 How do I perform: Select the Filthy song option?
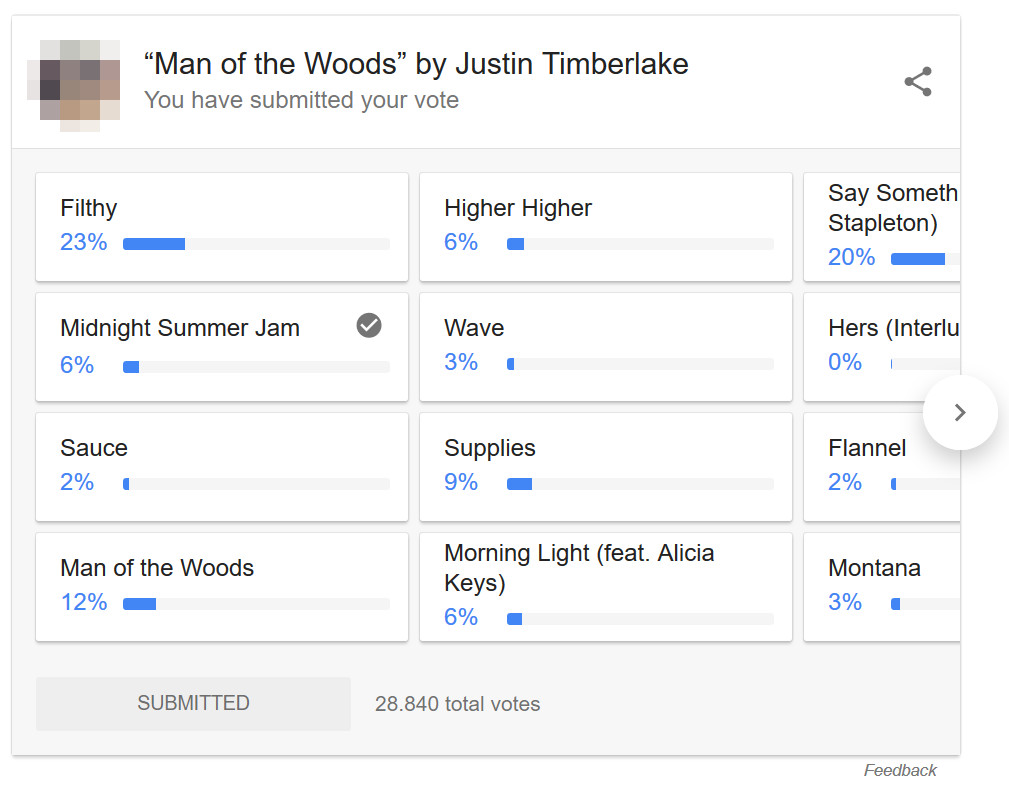[222, 226]
